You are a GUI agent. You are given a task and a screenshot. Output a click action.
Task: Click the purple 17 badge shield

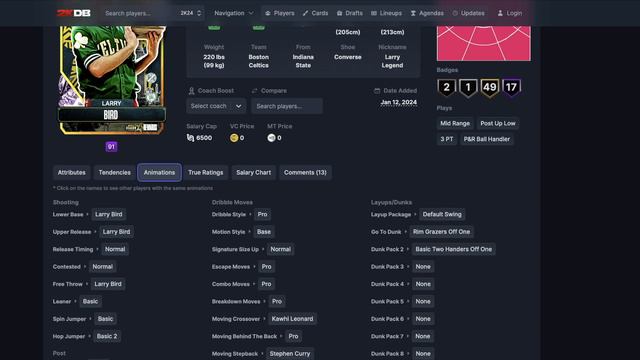(x=511, y=88)
